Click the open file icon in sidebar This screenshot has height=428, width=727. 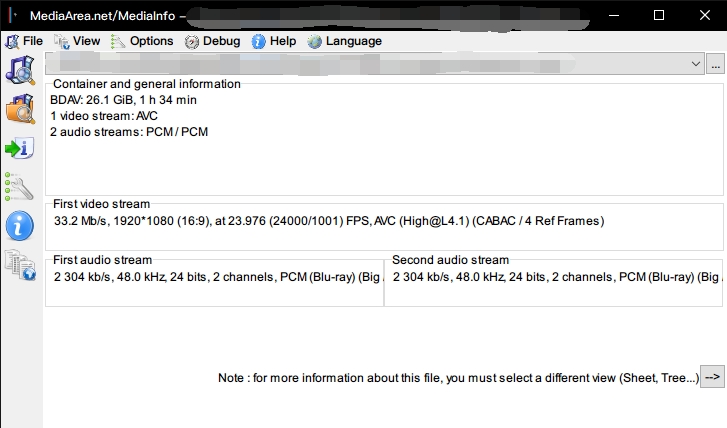coord(20,70)
